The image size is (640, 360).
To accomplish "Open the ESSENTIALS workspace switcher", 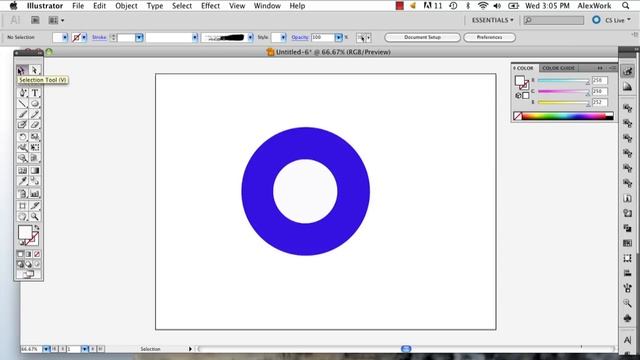I will pos(492,20).
